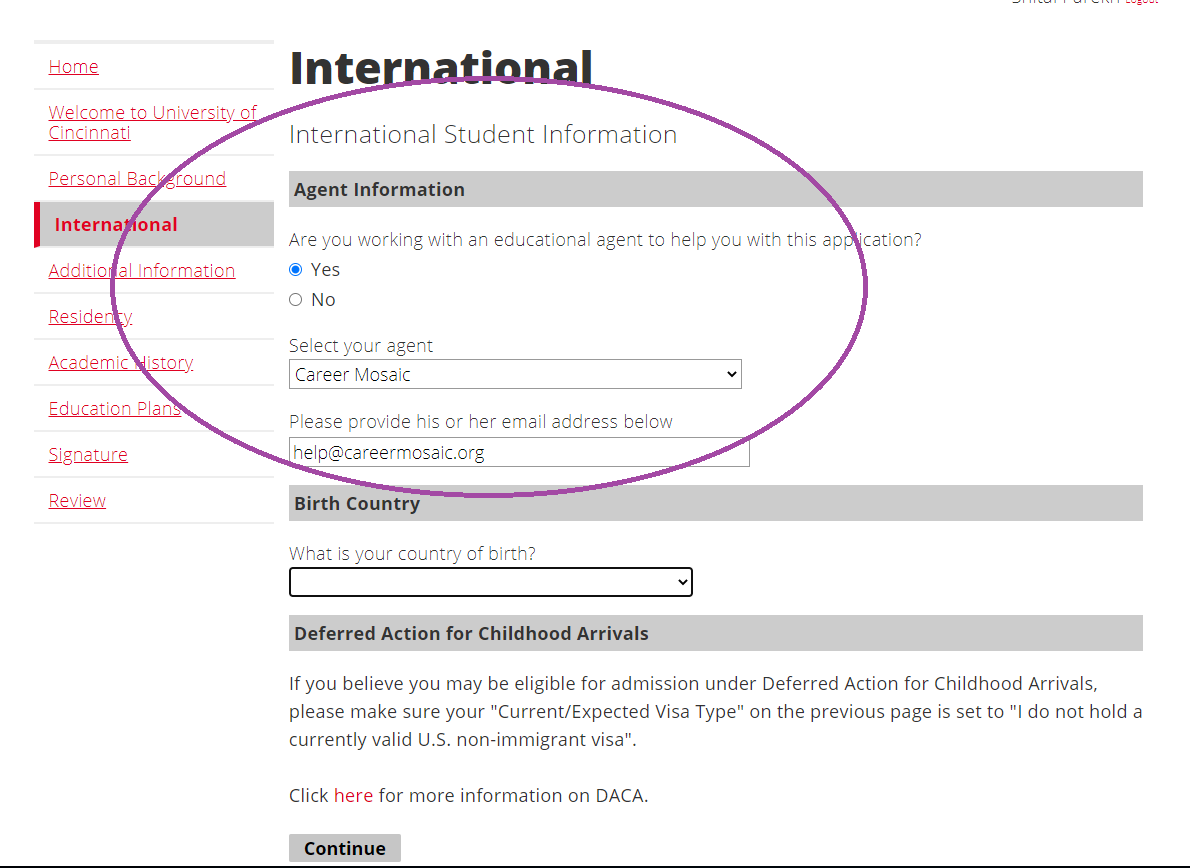
Task: Click the Select your agent label
Action: 361,346
